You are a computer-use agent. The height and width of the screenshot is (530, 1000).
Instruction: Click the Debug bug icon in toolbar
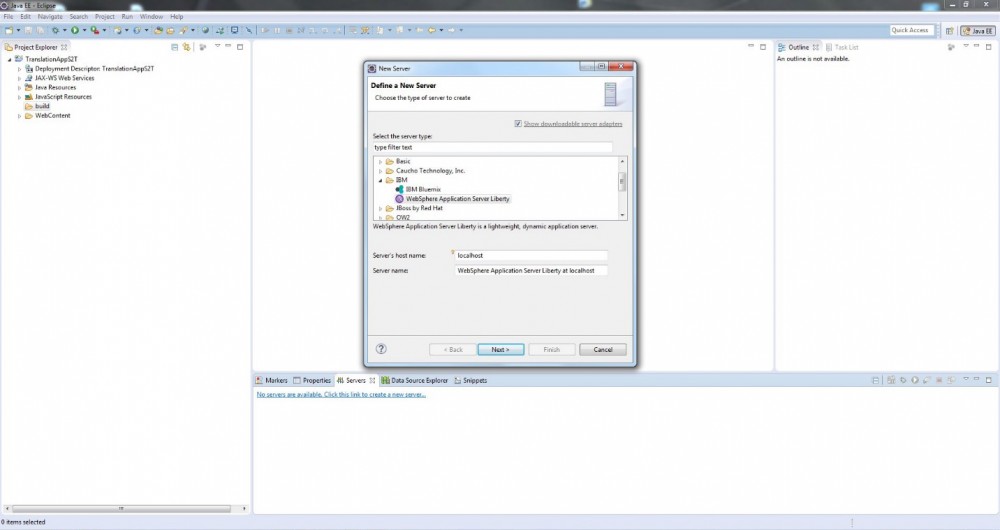click(55, 30)
